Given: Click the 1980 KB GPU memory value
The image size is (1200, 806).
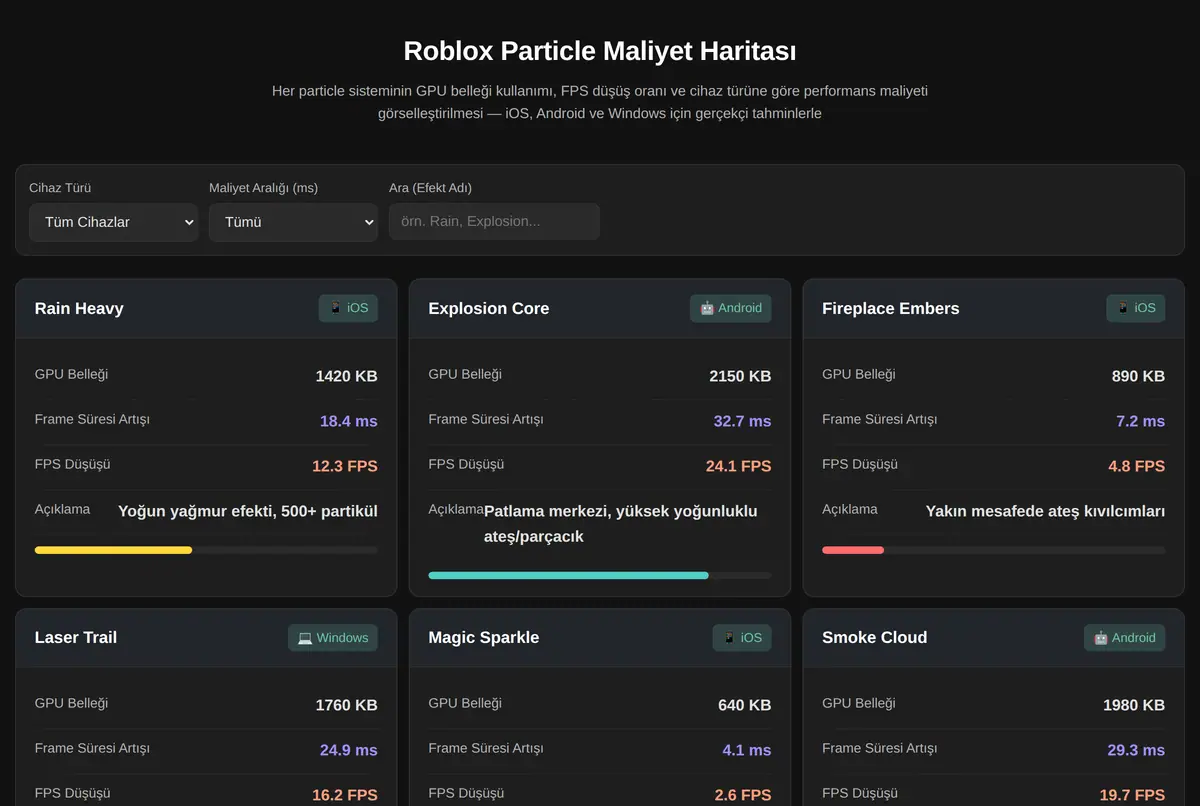Looking at the screenshot, I should [1134, 705].
